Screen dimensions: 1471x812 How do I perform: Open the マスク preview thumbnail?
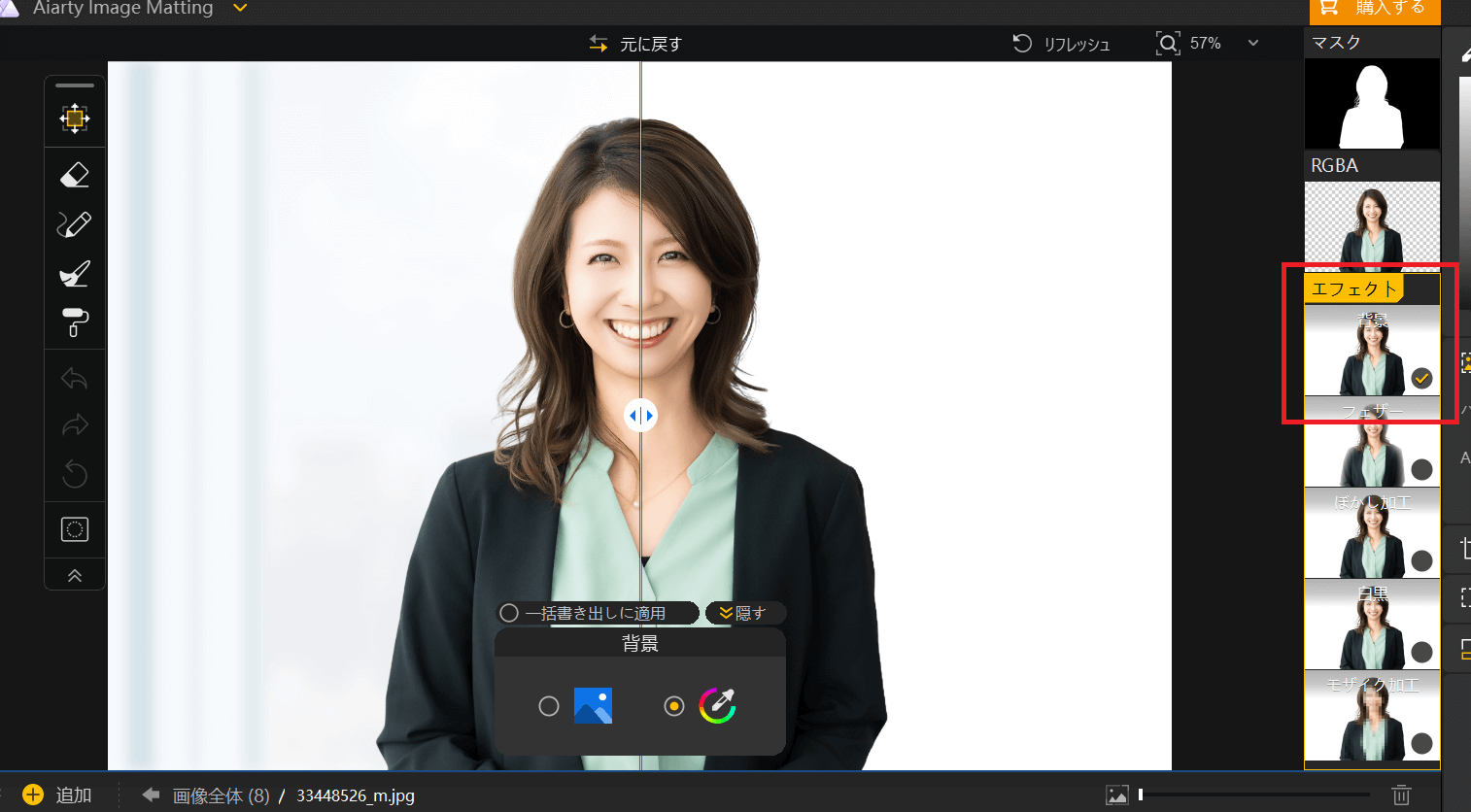(x=1372, y=104)
